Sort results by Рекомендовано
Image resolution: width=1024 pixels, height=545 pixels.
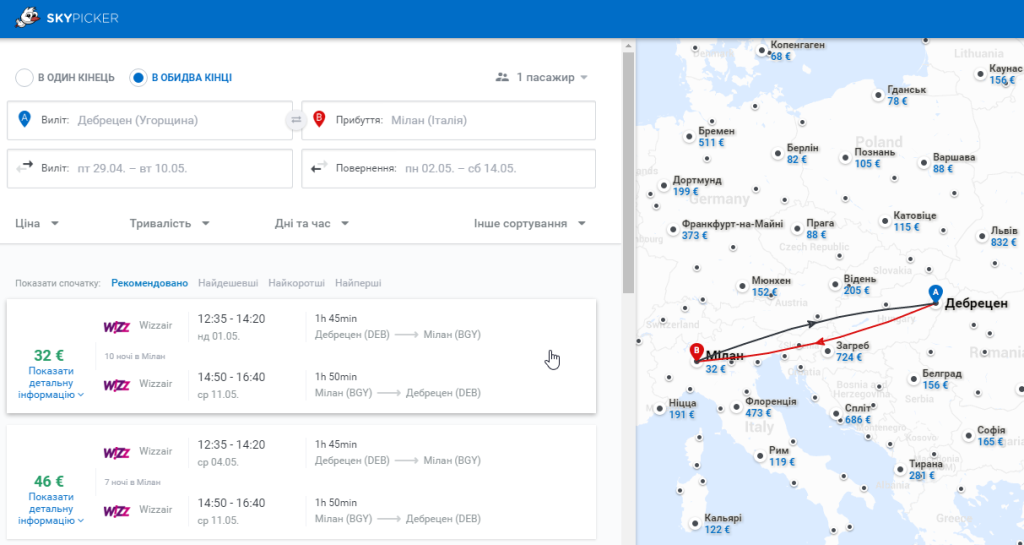pyautogui.click(x=150, y=283)
